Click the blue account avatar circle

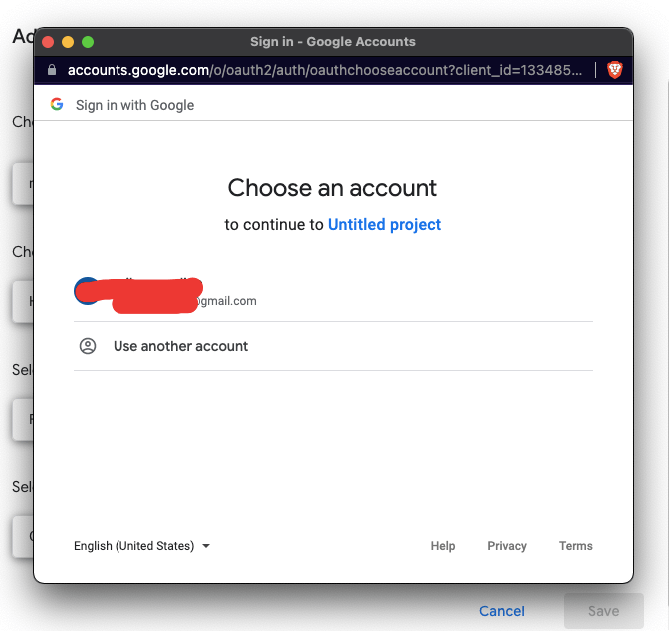click(x=87, y=291)
